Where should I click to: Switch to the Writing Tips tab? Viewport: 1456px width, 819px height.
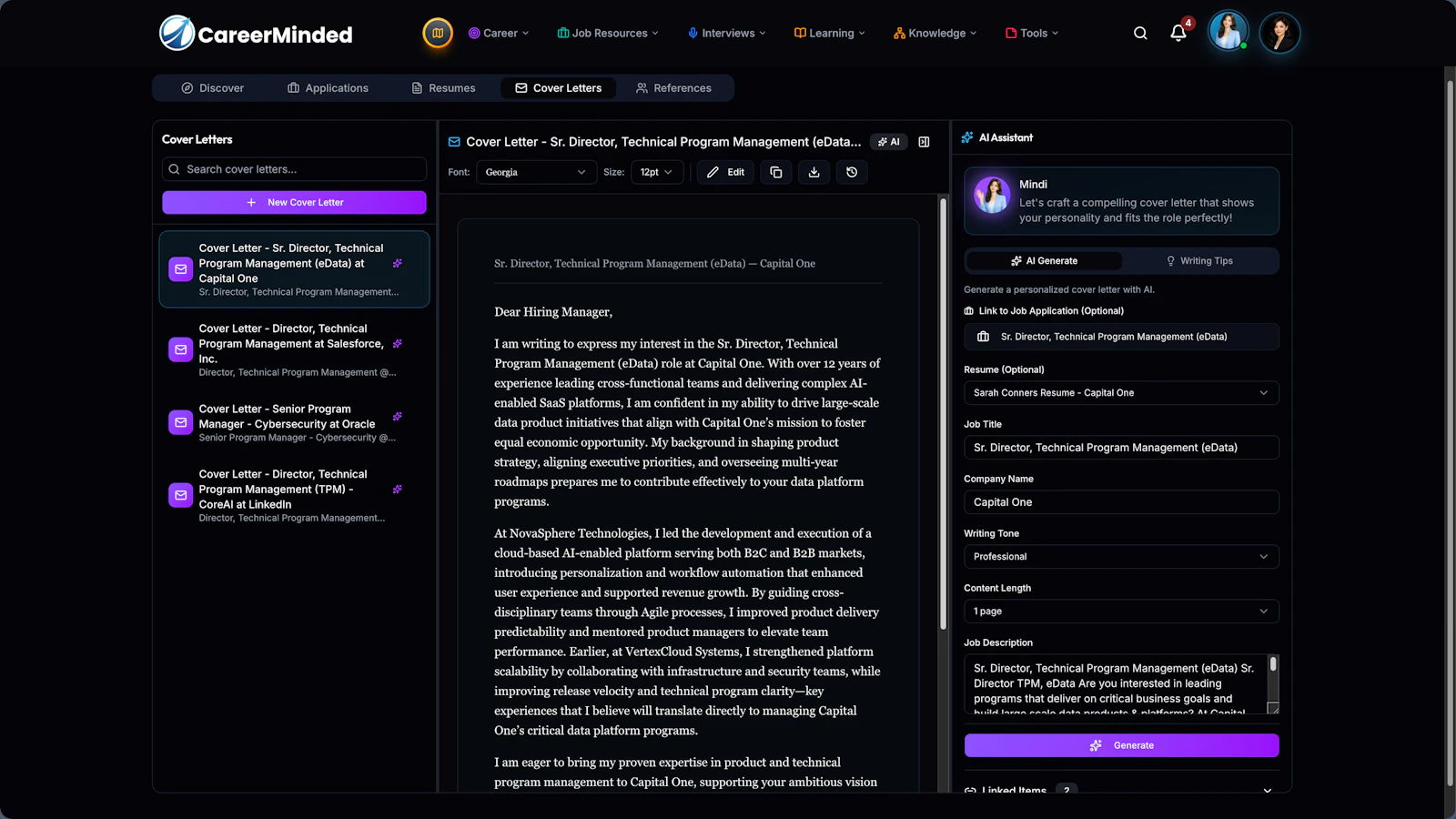click(1199, 261)
